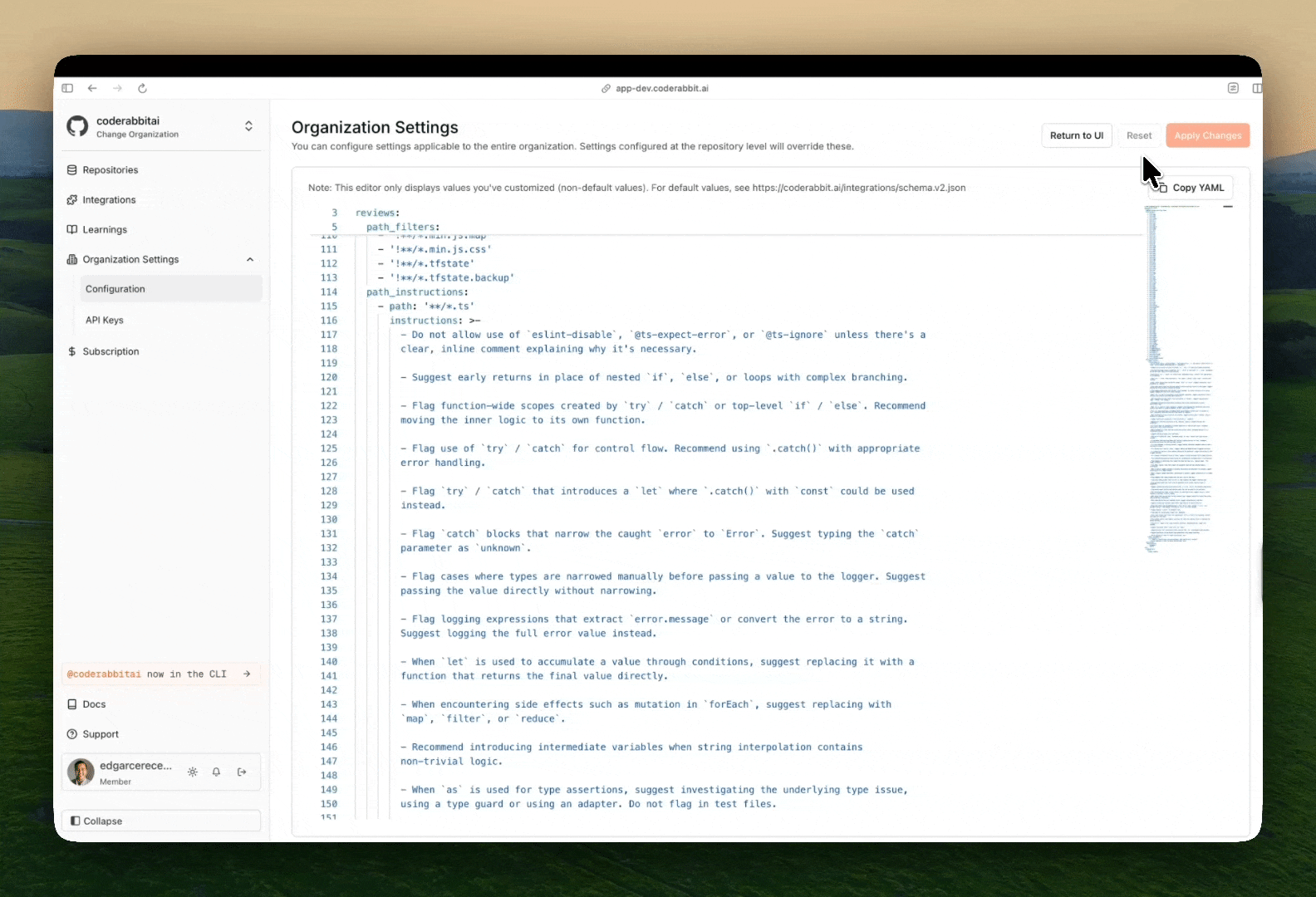The image size is (1316, 897).
Task: Select the Configuration sub-item
Action: (170, 289)
